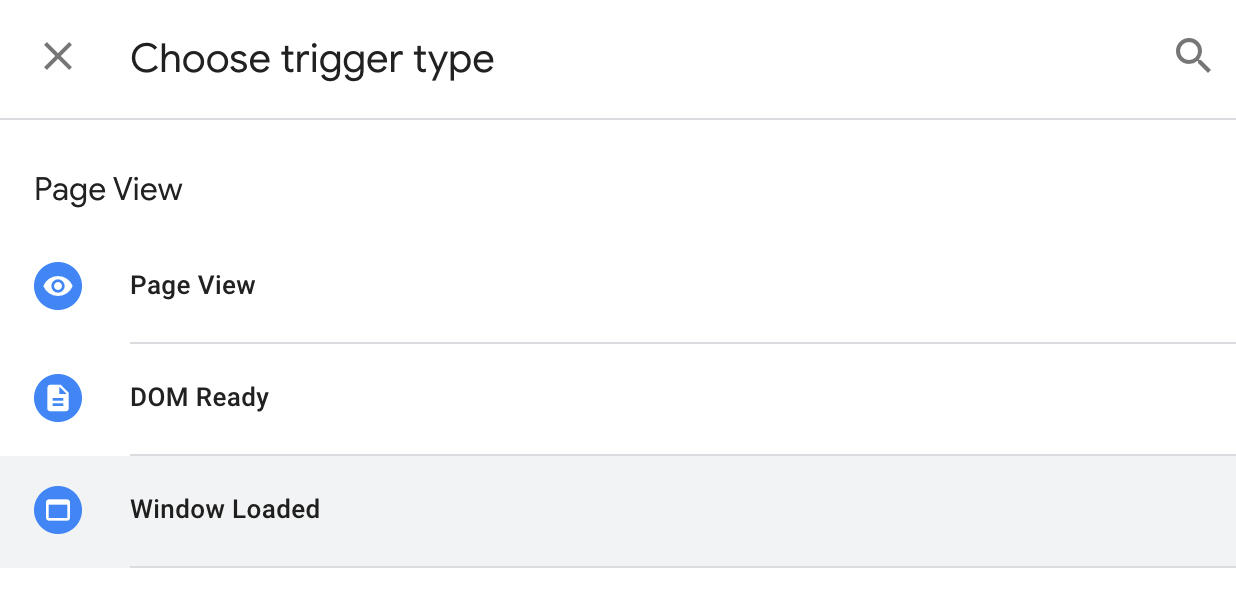This screenshot has width=1236, height=590.
Task: Open search for trigger types
Action: pos(1193,57)
